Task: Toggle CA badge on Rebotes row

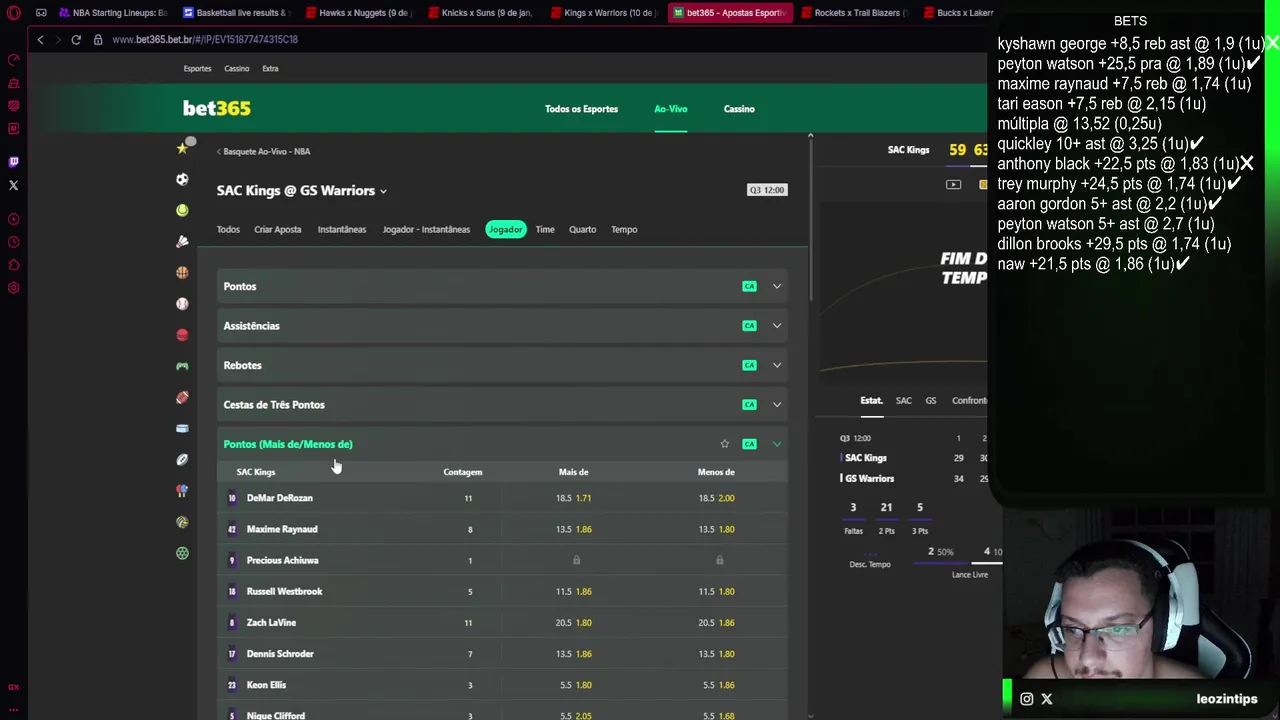Action: click(749, 365)
